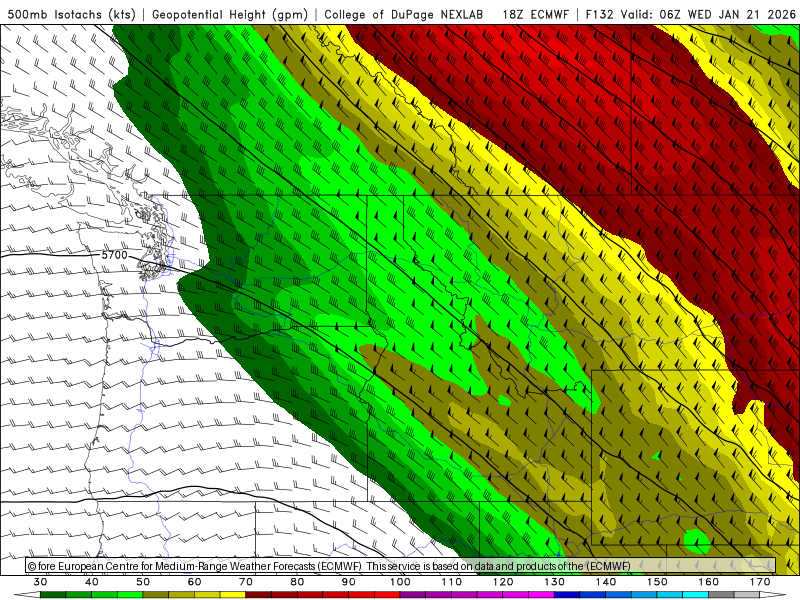
Task: Click the dark blue swatch starting at 130
Action: [567, 595]
